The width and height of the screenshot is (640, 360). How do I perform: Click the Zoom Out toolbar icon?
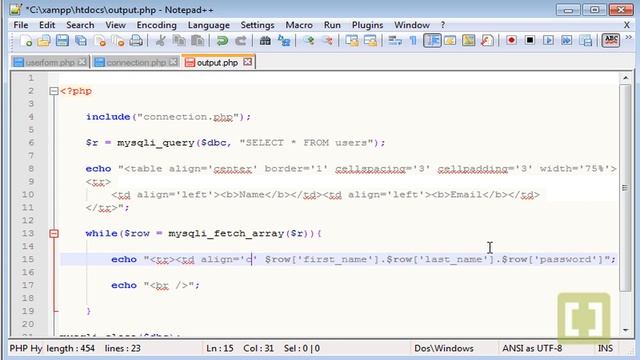pos(327,40)
